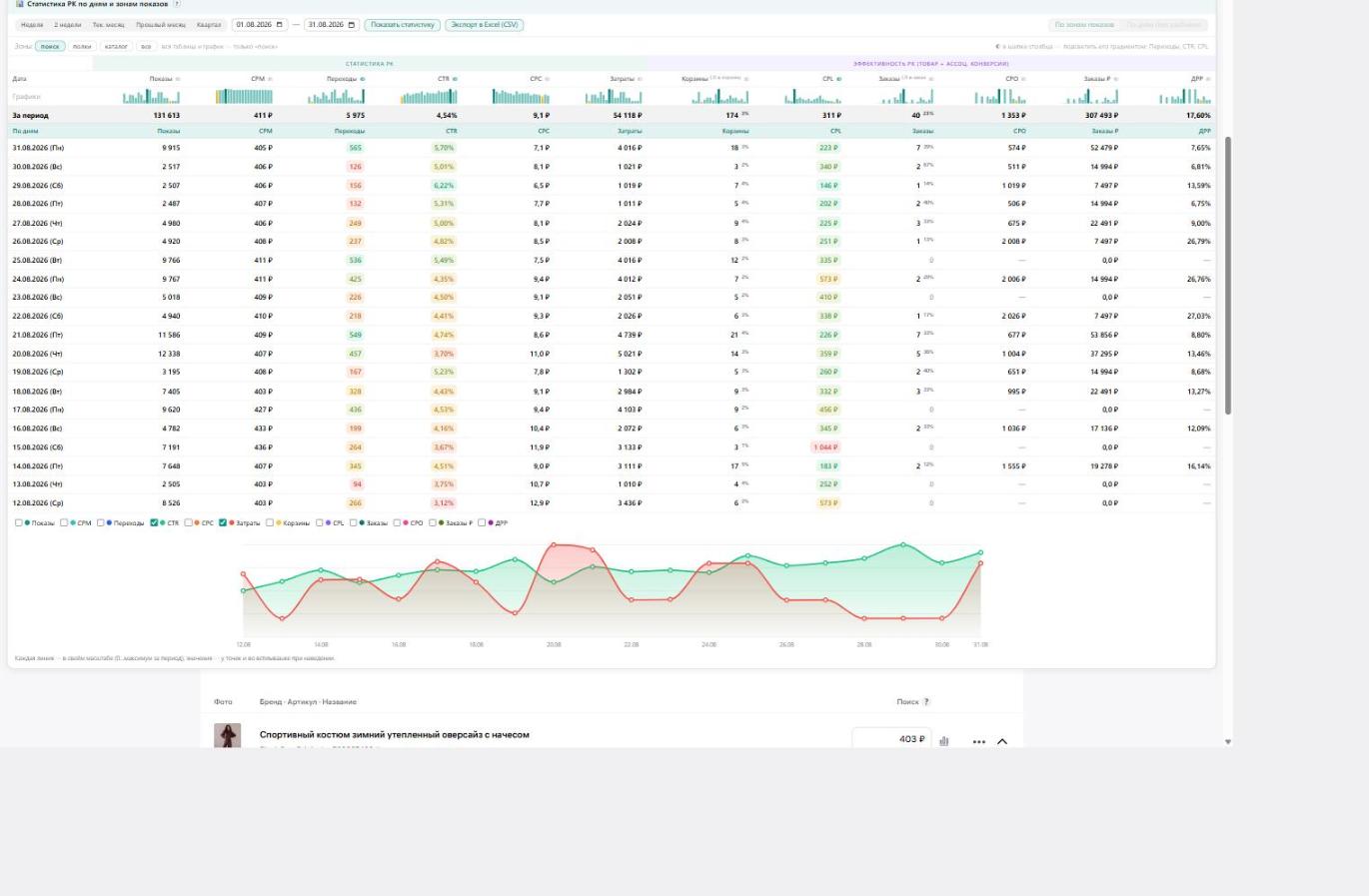The width and height of the screenshot is (1369, 896).
Task: Uncheck the Затраты chart series checkbox
Action: [222, 522]
